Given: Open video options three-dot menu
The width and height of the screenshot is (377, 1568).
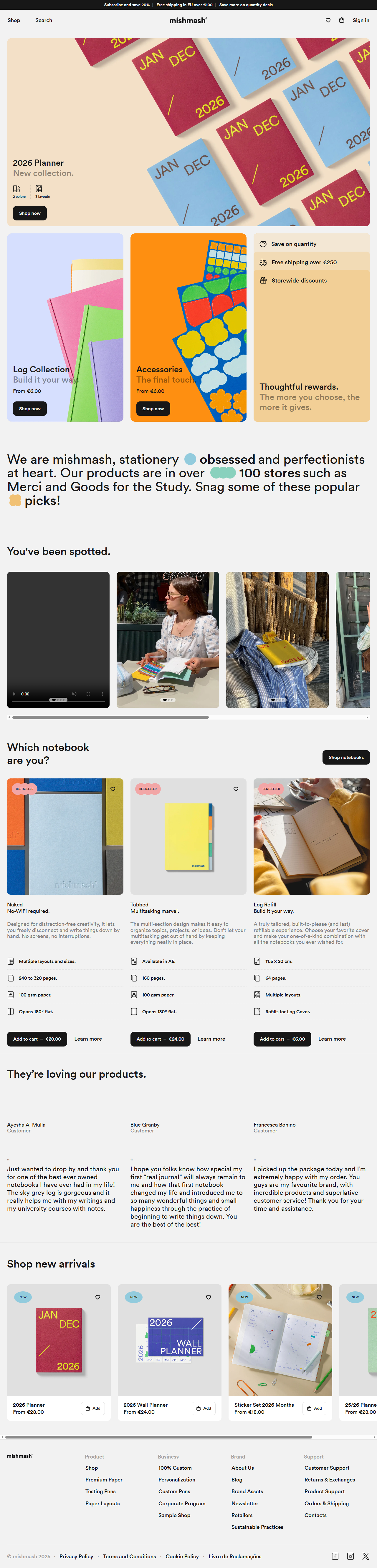Looking at the screenshot, I should click(102, 694).
